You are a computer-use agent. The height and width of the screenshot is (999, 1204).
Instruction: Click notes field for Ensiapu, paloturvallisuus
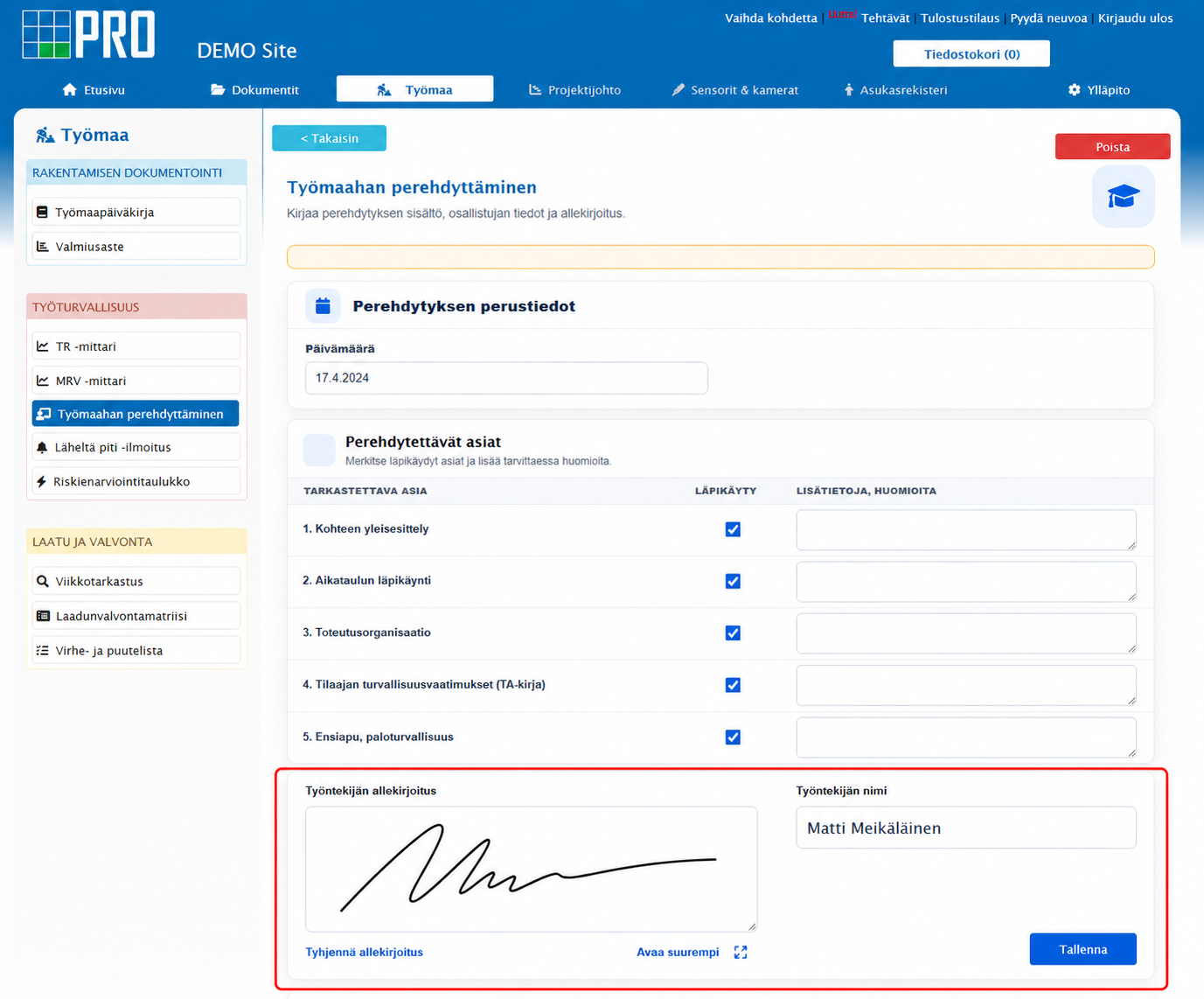[966, 737]
